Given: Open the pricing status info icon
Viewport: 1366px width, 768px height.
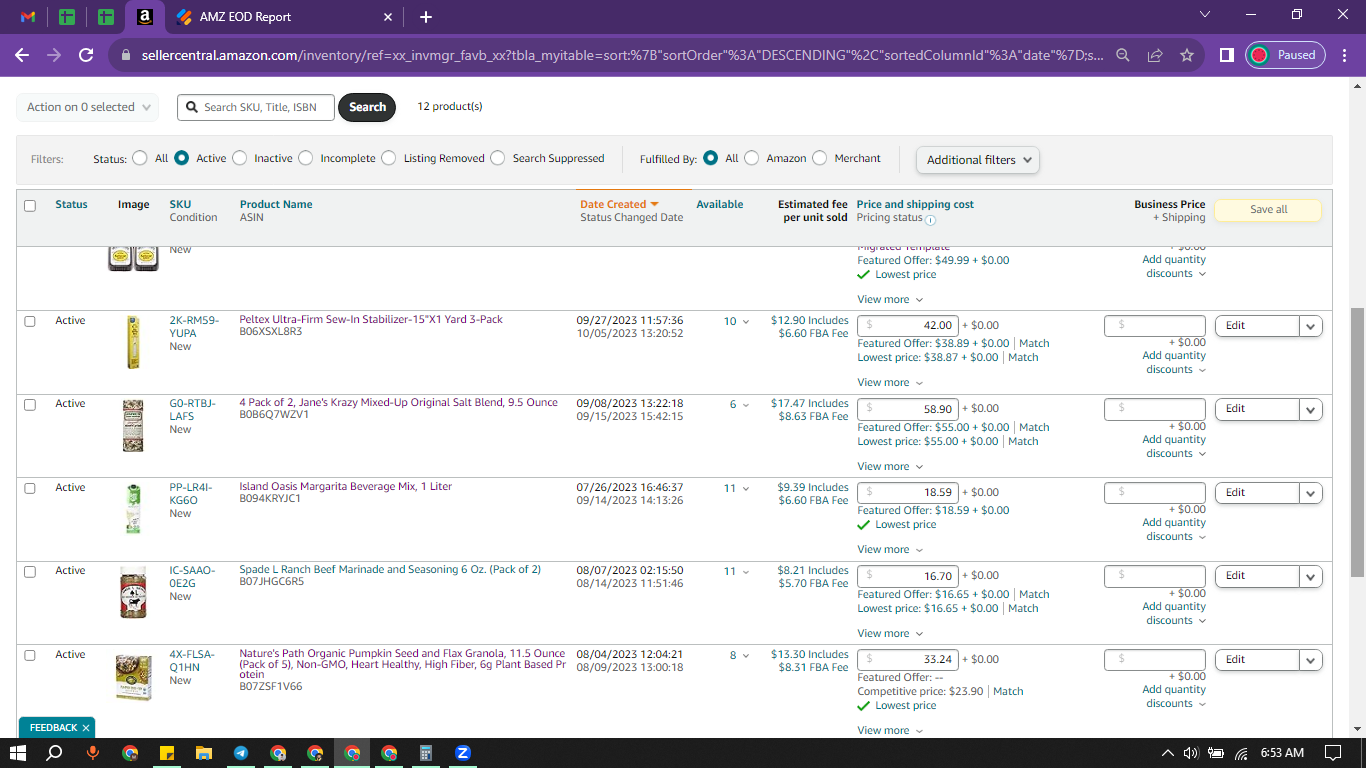Looking at the screenshot, I should tap(930, 220).
